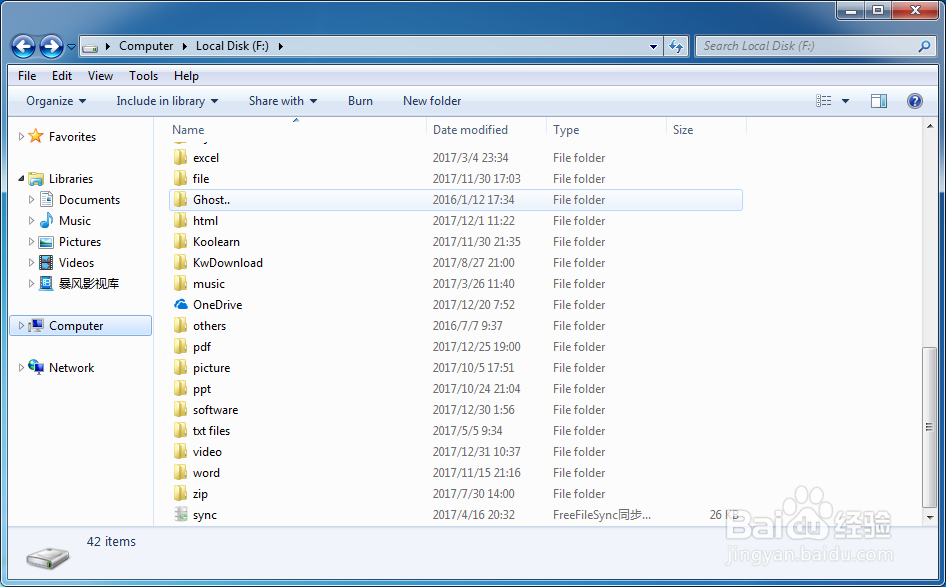Open the Tools menu
The width and height of the screenshot is (946, 587).
pos(144,76)
